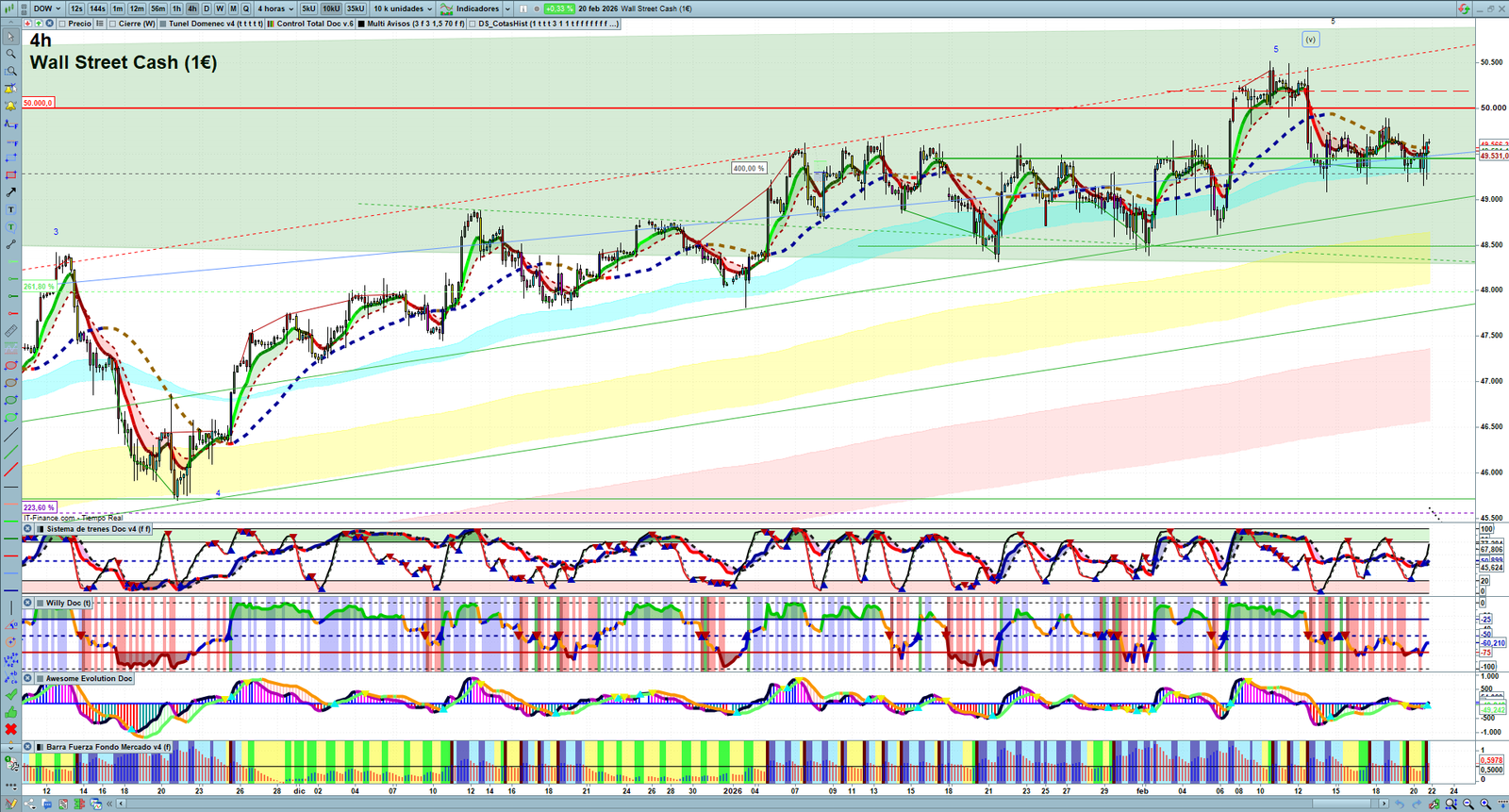Choose the black arrow drawing tool

pyautogui.click(x=10, y=192)
